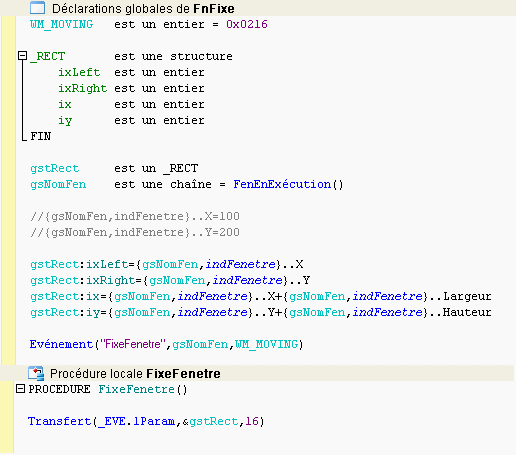Click the commented line ending Y=200
The height and width of the screenshot is (455, 516).
(135, 232)
